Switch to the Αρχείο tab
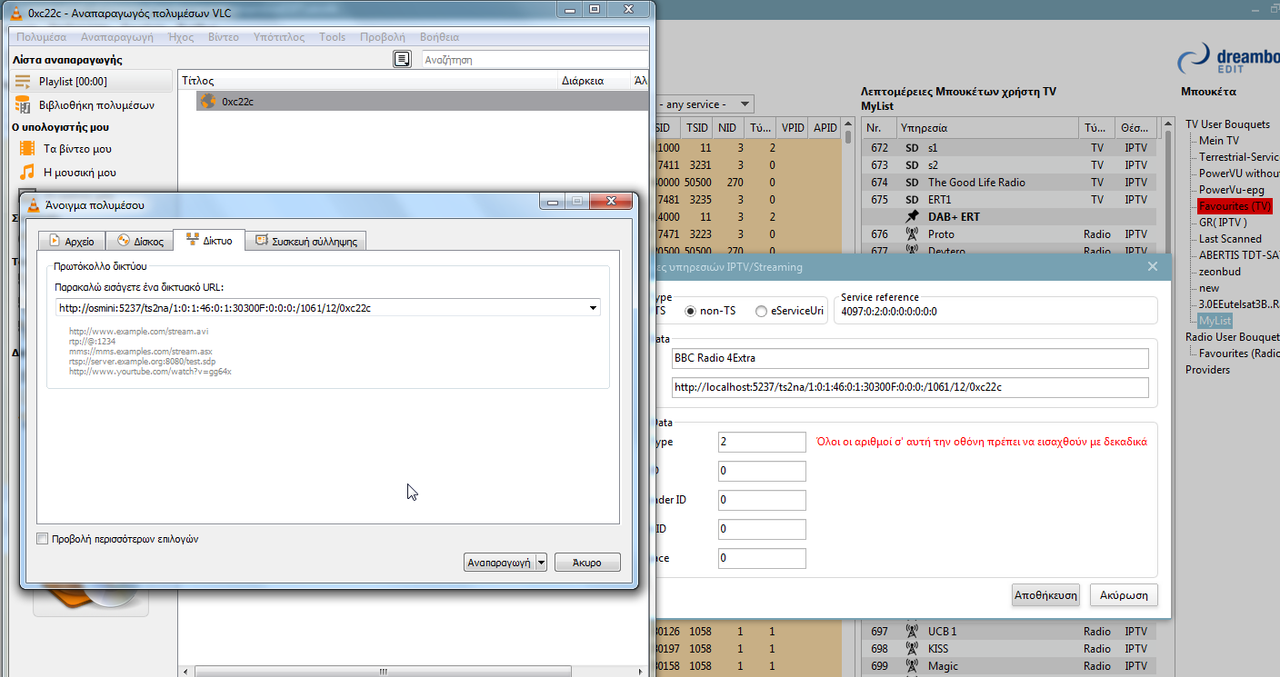Screen dimensions: 1280x677 pos(71,241)
